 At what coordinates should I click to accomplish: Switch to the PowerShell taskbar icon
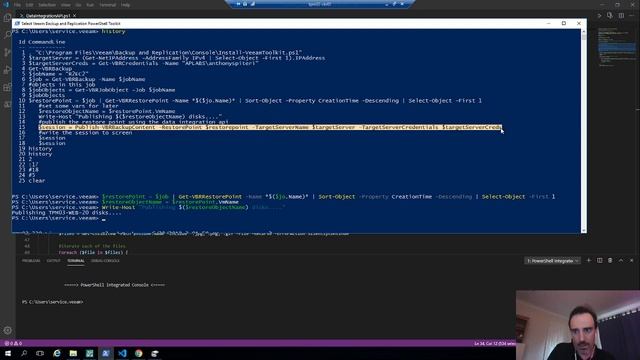[106, 353]
